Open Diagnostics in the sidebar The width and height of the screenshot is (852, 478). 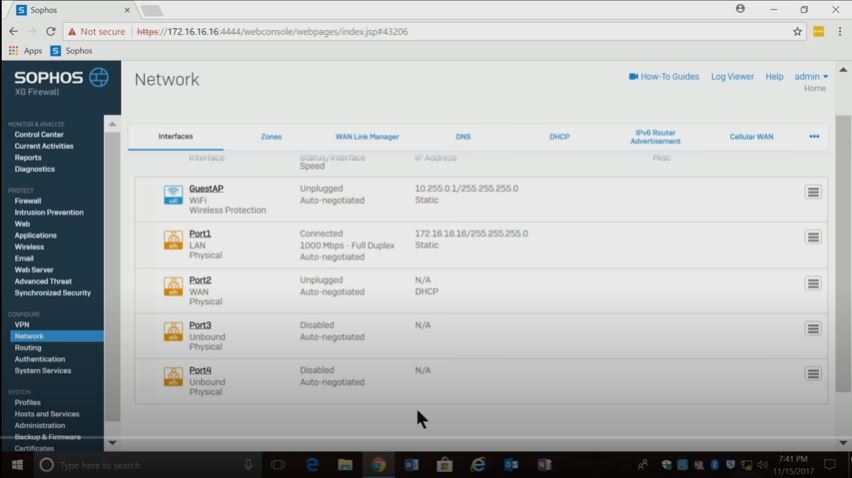click(x=35, y=169)
